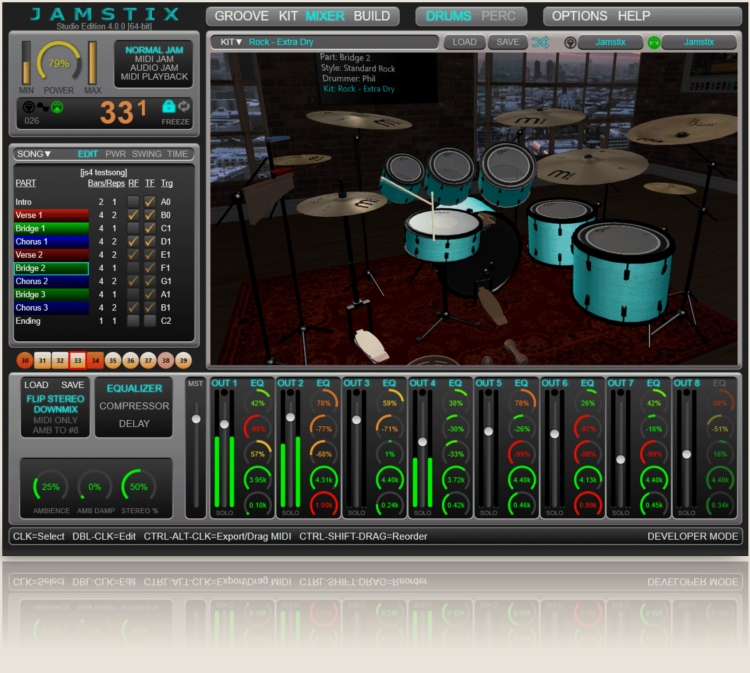750x673 pixels.
Task: Toggle EQ on for OUT 8
Action: coord(719,383)
